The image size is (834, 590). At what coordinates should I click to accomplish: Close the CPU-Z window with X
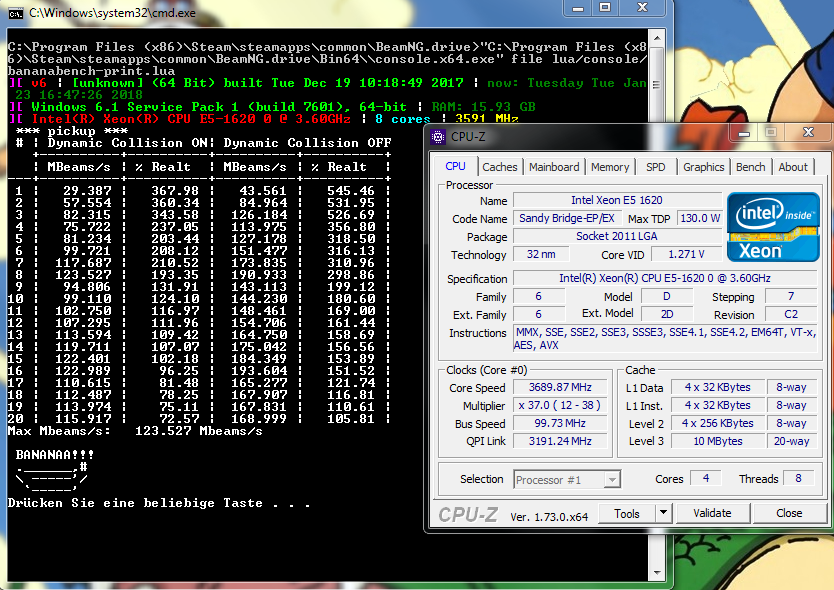(808, 132)
